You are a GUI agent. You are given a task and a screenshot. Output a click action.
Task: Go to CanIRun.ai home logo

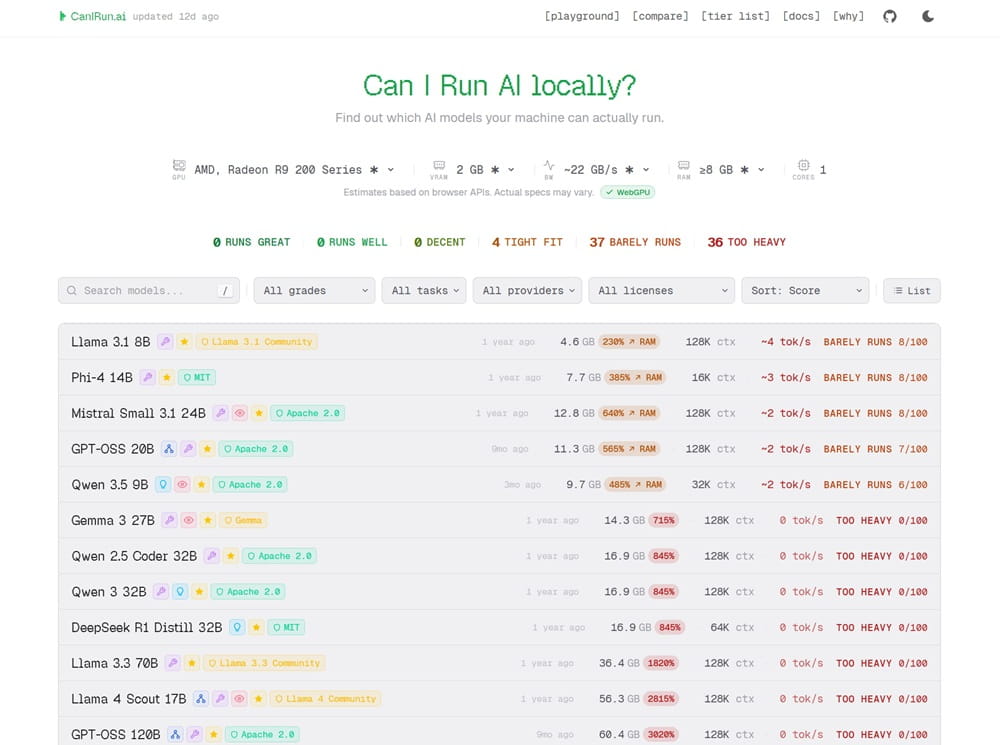(92, 17)
